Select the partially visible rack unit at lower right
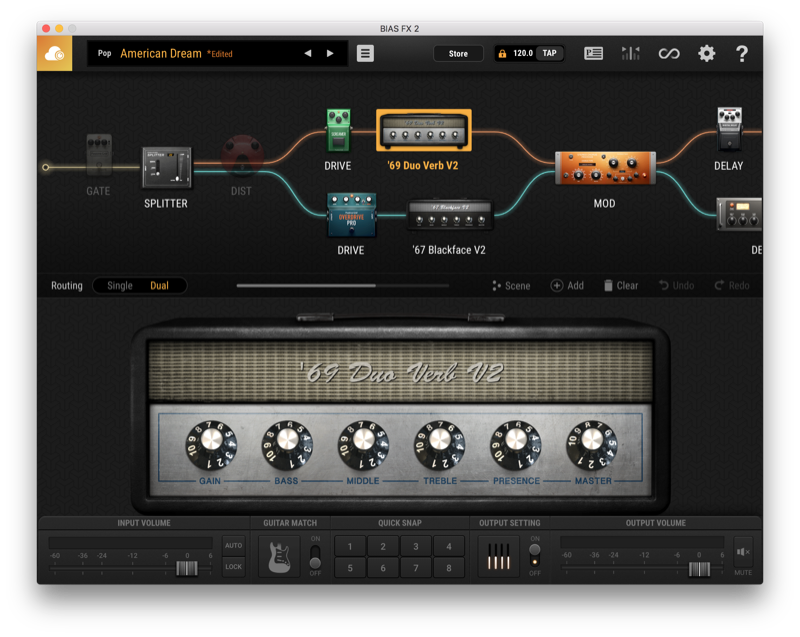This screenshot has width=800, height=637. click(740, 214)
